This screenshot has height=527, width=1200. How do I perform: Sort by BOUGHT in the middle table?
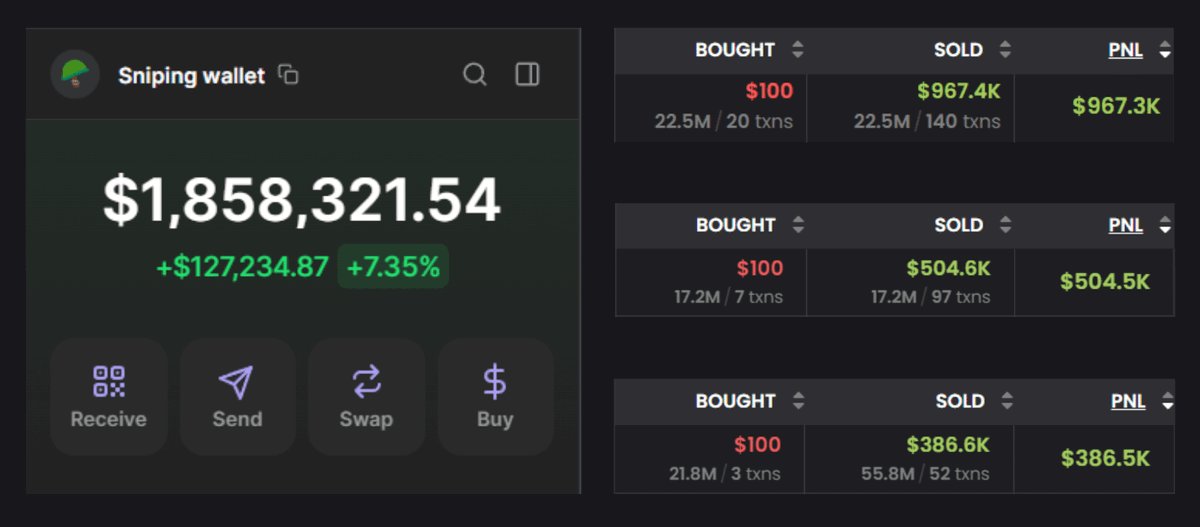pyautogui.click(x=798, y=225)
